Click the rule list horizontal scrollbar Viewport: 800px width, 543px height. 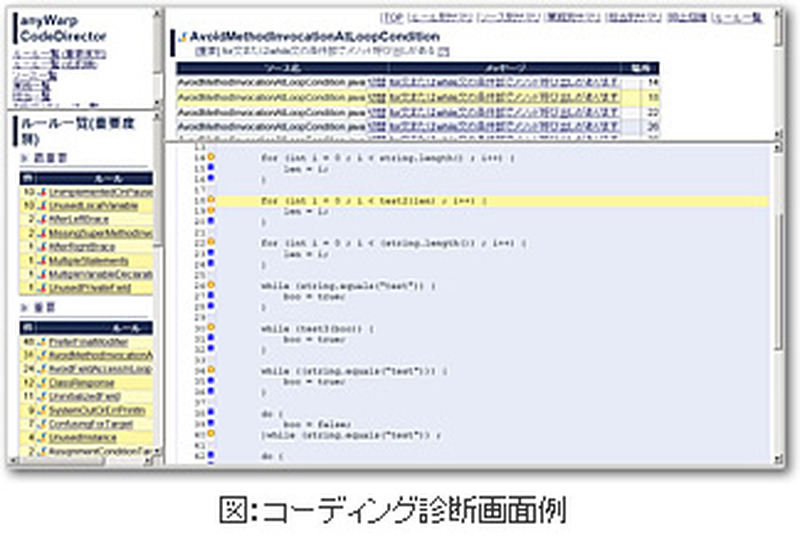(80, 462)
